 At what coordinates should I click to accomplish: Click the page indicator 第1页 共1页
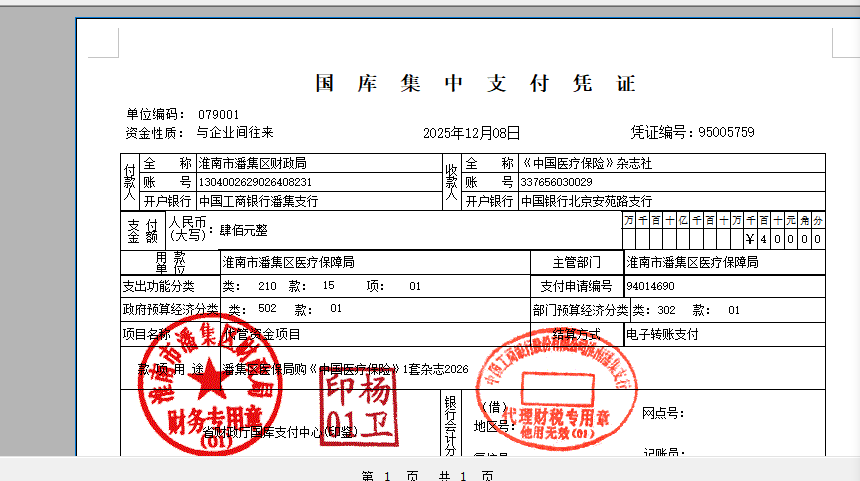(x=429, y=475)
